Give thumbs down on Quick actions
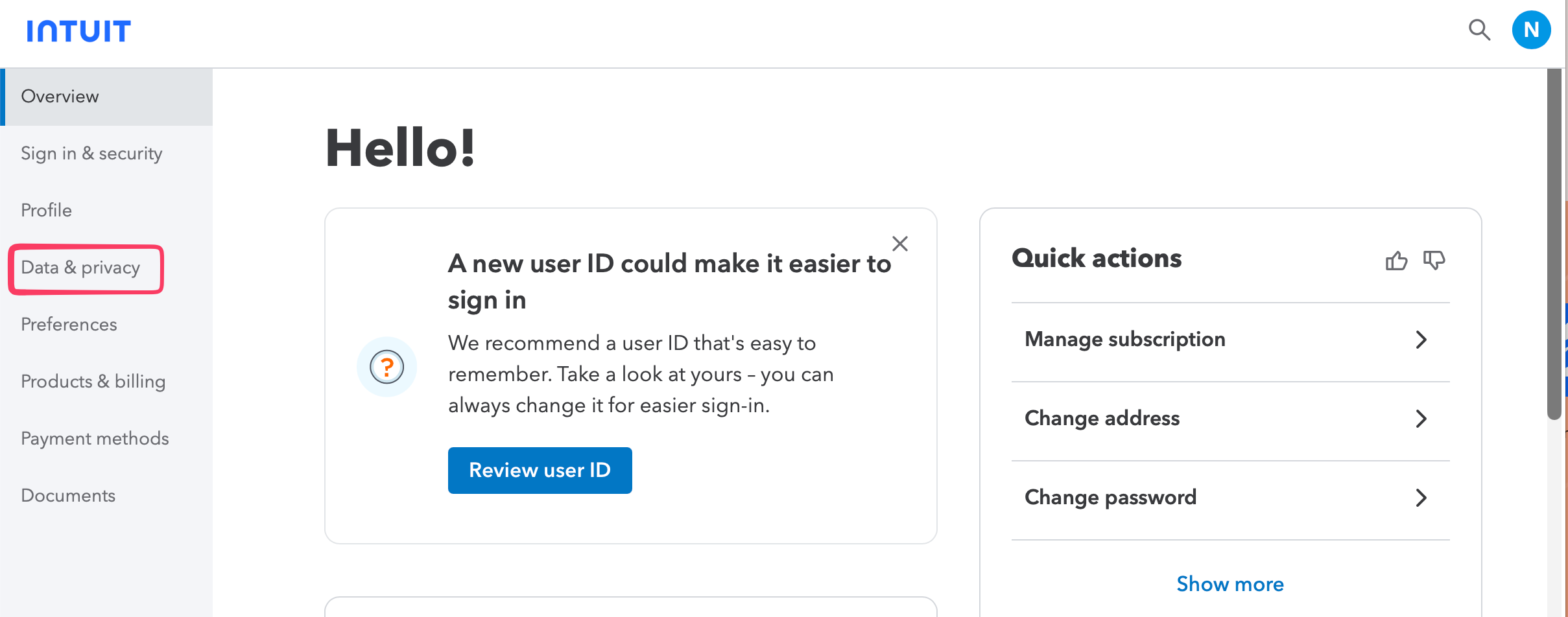Screen dimensions: 1568x617 [1434, 261]
